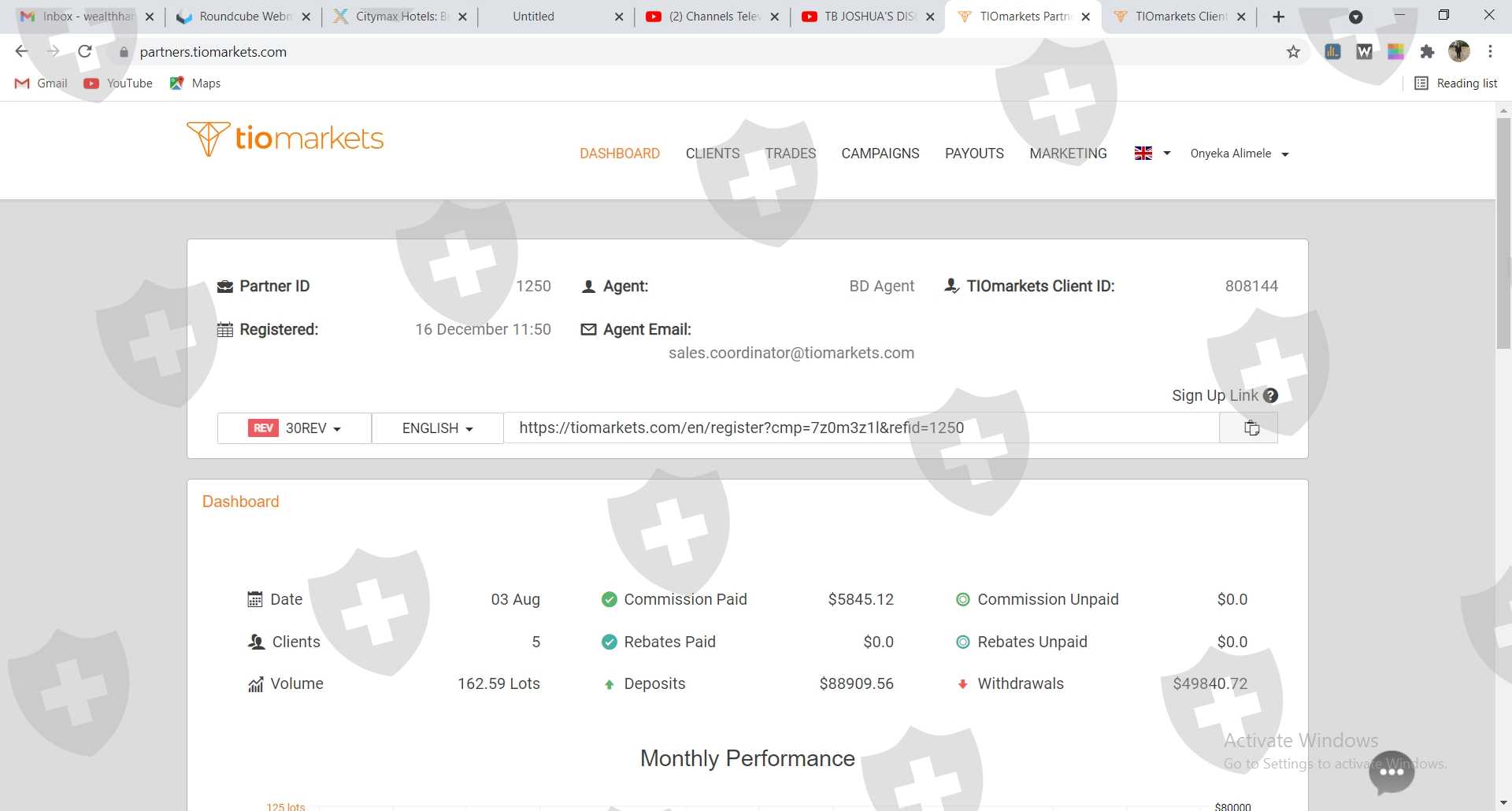Open the Chrome menu three dots
Screen dimensions: 1512x811
(1490, 52)
